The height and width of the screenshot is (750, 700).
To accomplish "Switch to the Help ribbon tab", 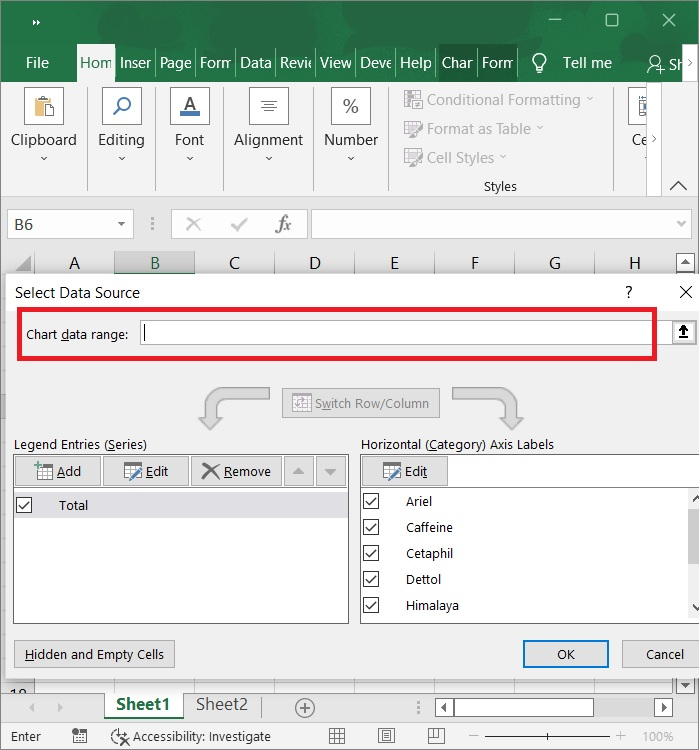I will (415, 63).
